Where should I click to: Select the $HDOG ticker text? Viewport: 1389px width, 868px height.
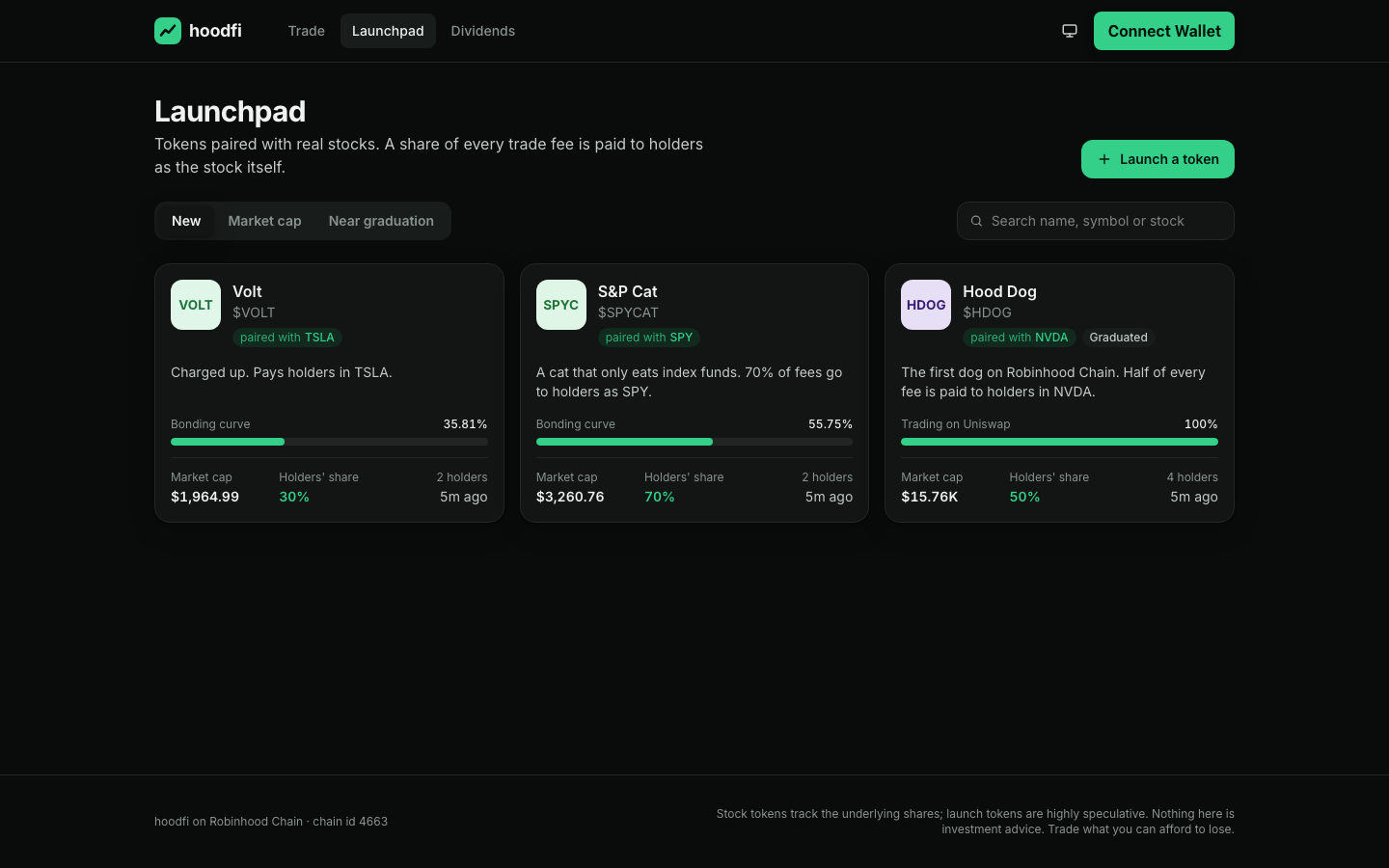pyautogui.click(x=987, y=312)
